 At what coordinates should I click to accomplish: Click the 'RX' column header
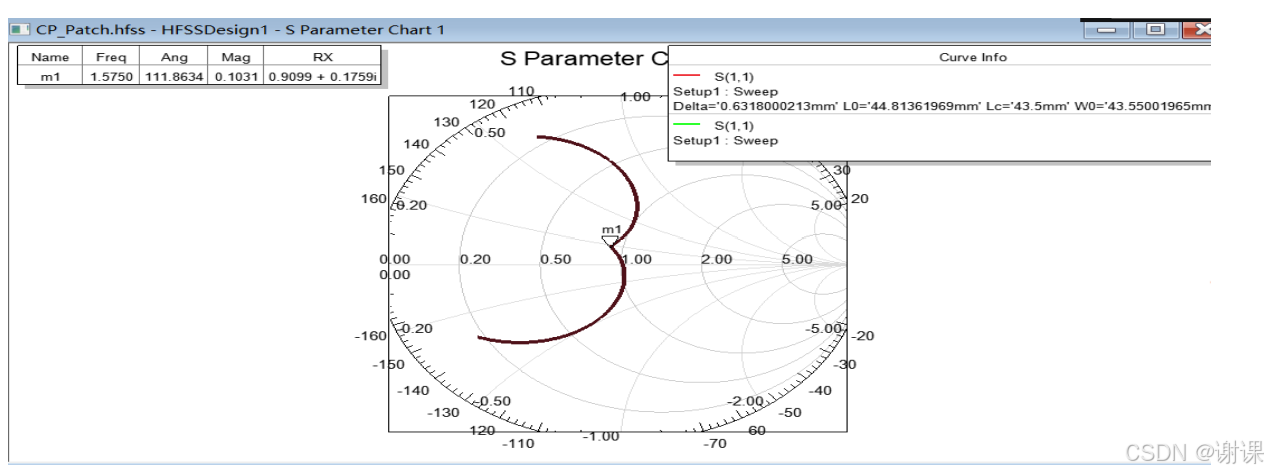pos(323,58)
